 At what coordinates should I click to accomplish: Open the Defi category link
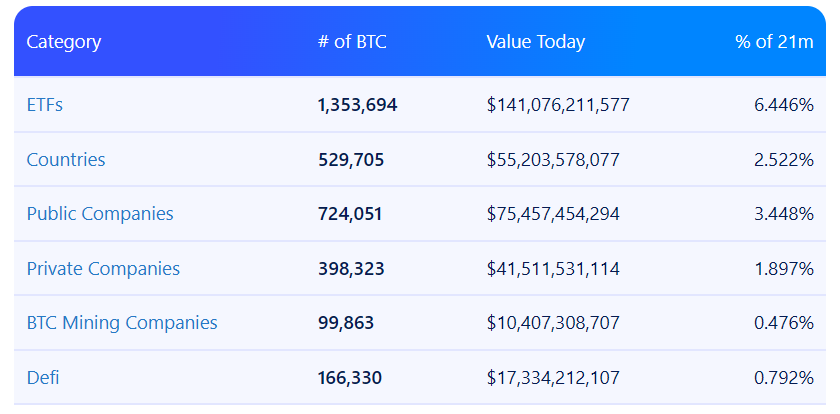[44, 378]
